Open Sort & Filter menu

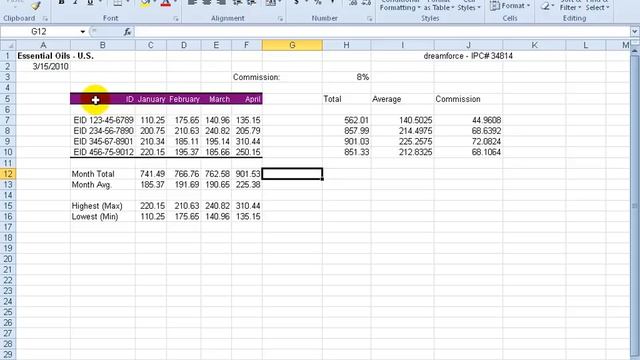pos(570,5)
